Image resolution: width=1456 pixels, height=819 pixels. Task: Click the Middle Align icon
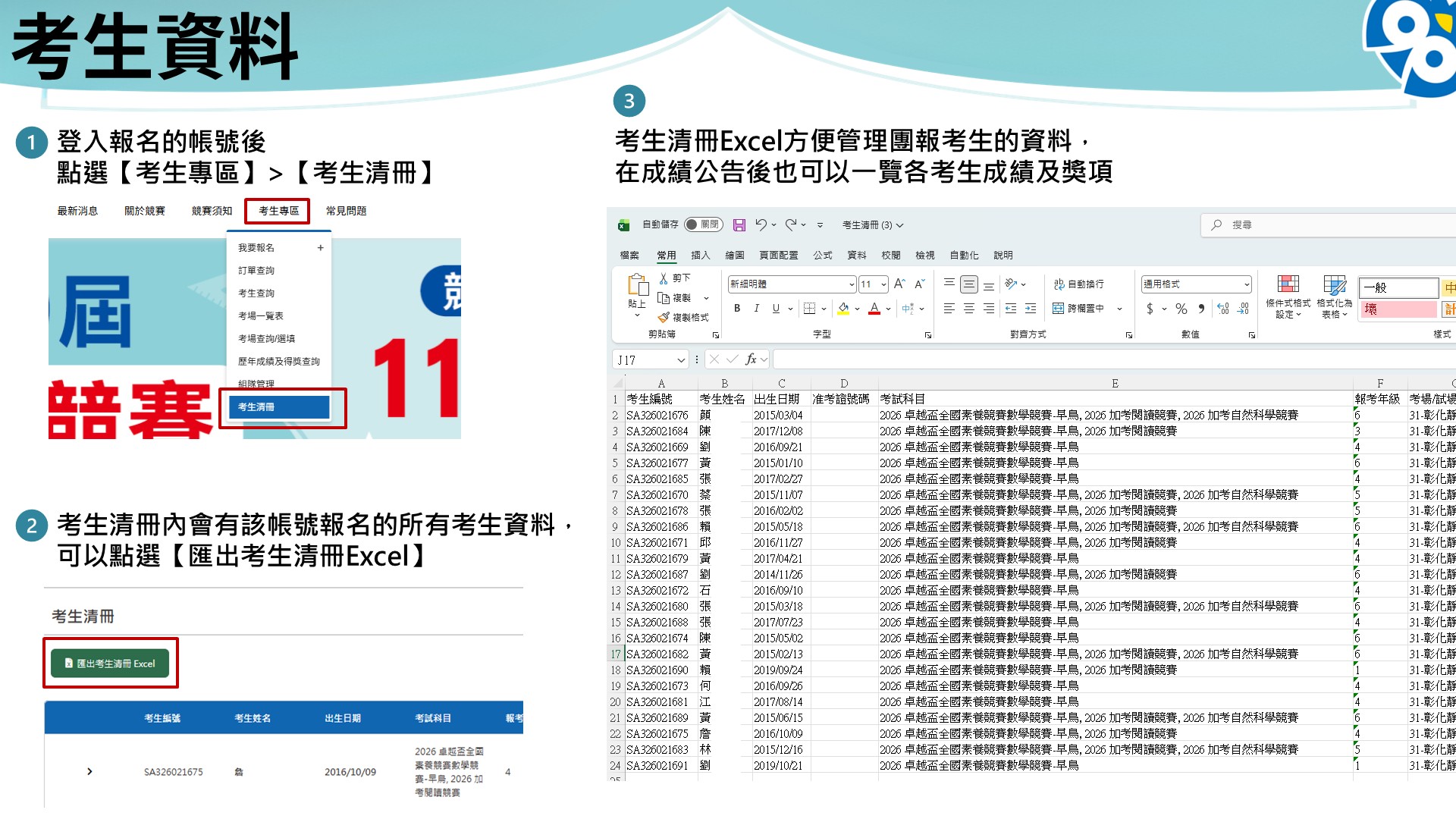pos(969,284)
